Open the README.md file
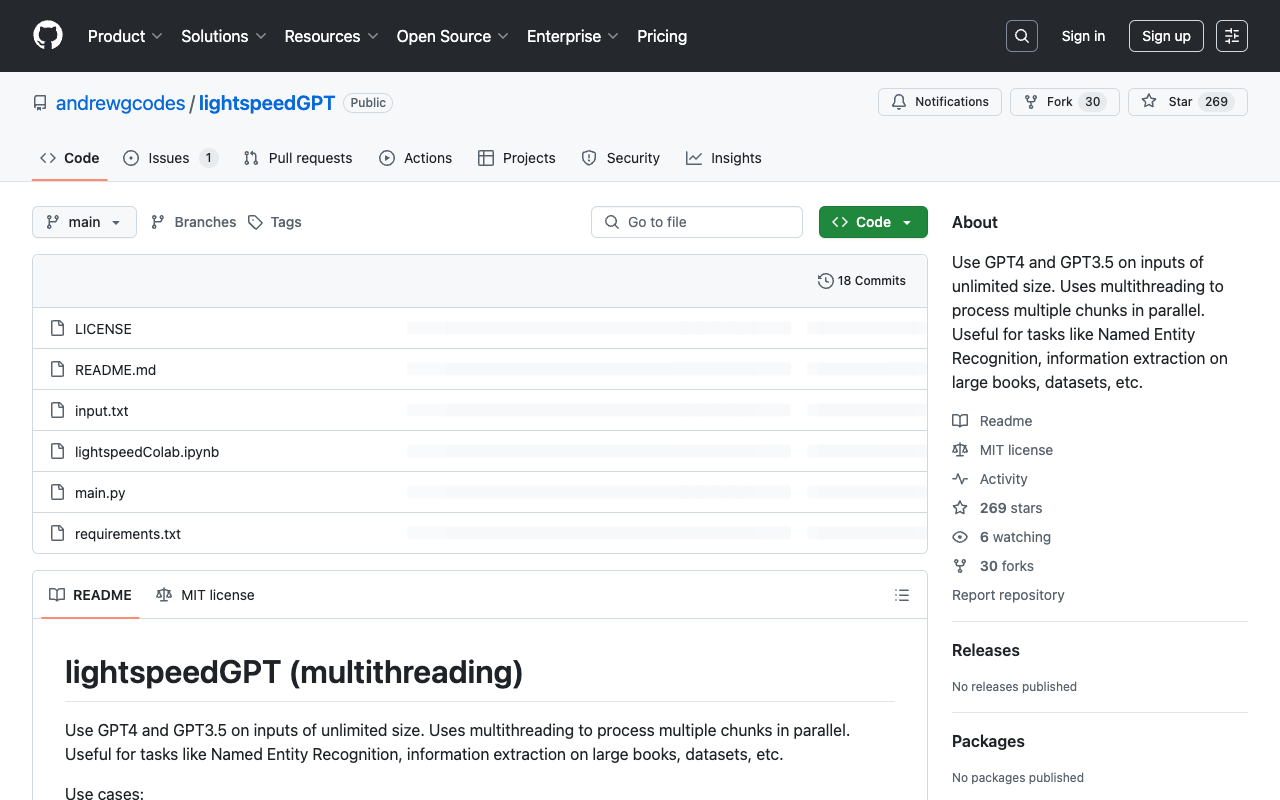The height and width of the screenshot is (800, 1280). (115, 370)
